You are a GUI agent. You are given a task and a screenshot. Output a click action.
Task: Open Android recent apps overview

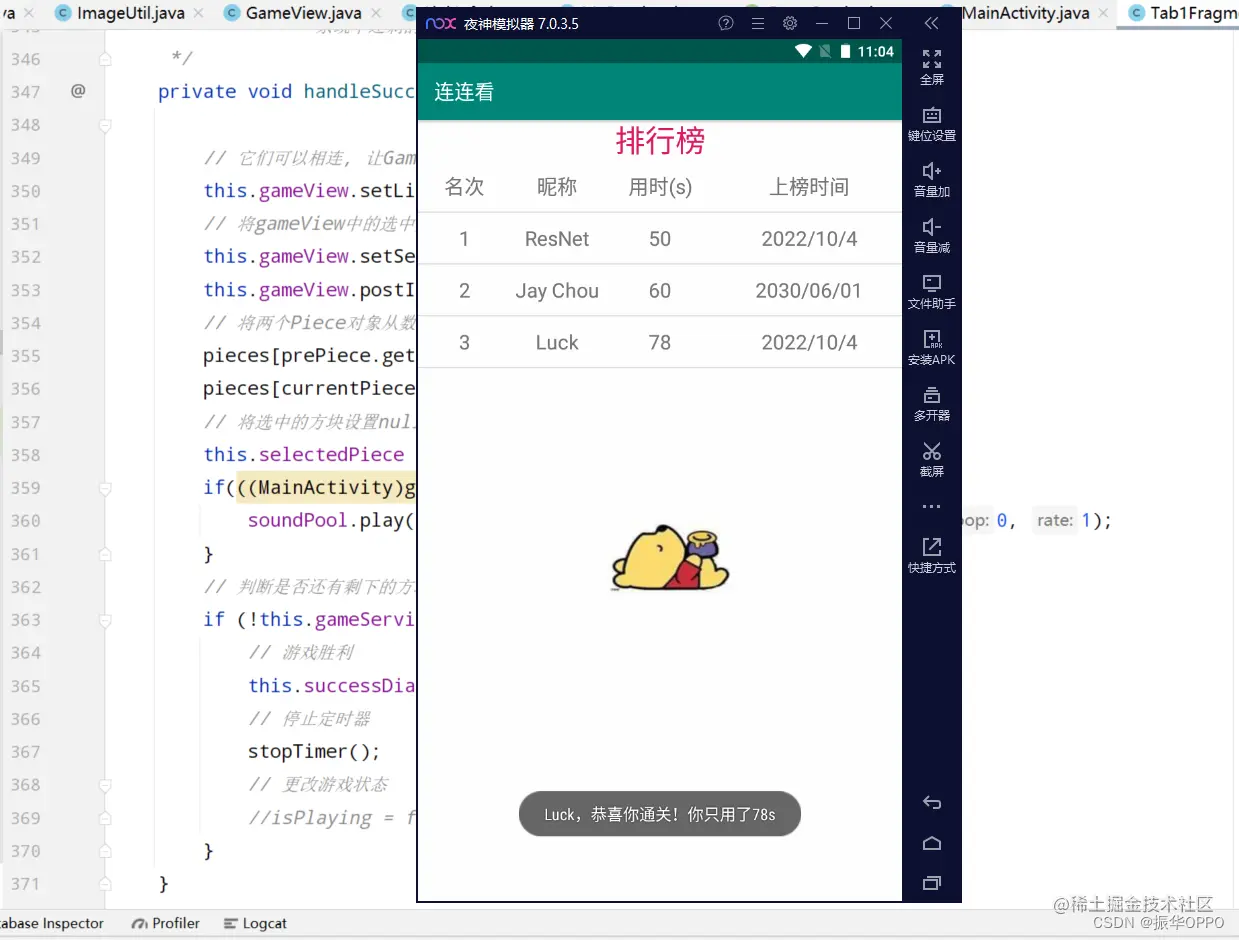(x=931, y=883)
